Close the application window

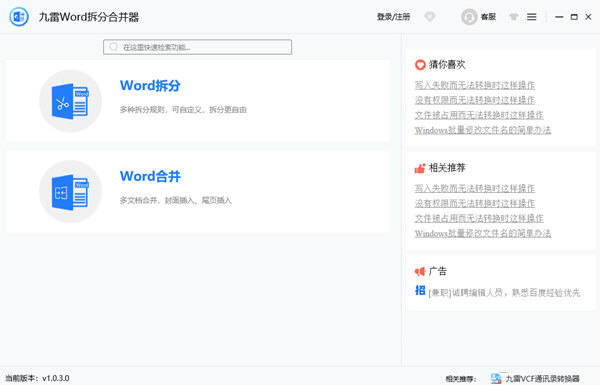pos(589,17)
